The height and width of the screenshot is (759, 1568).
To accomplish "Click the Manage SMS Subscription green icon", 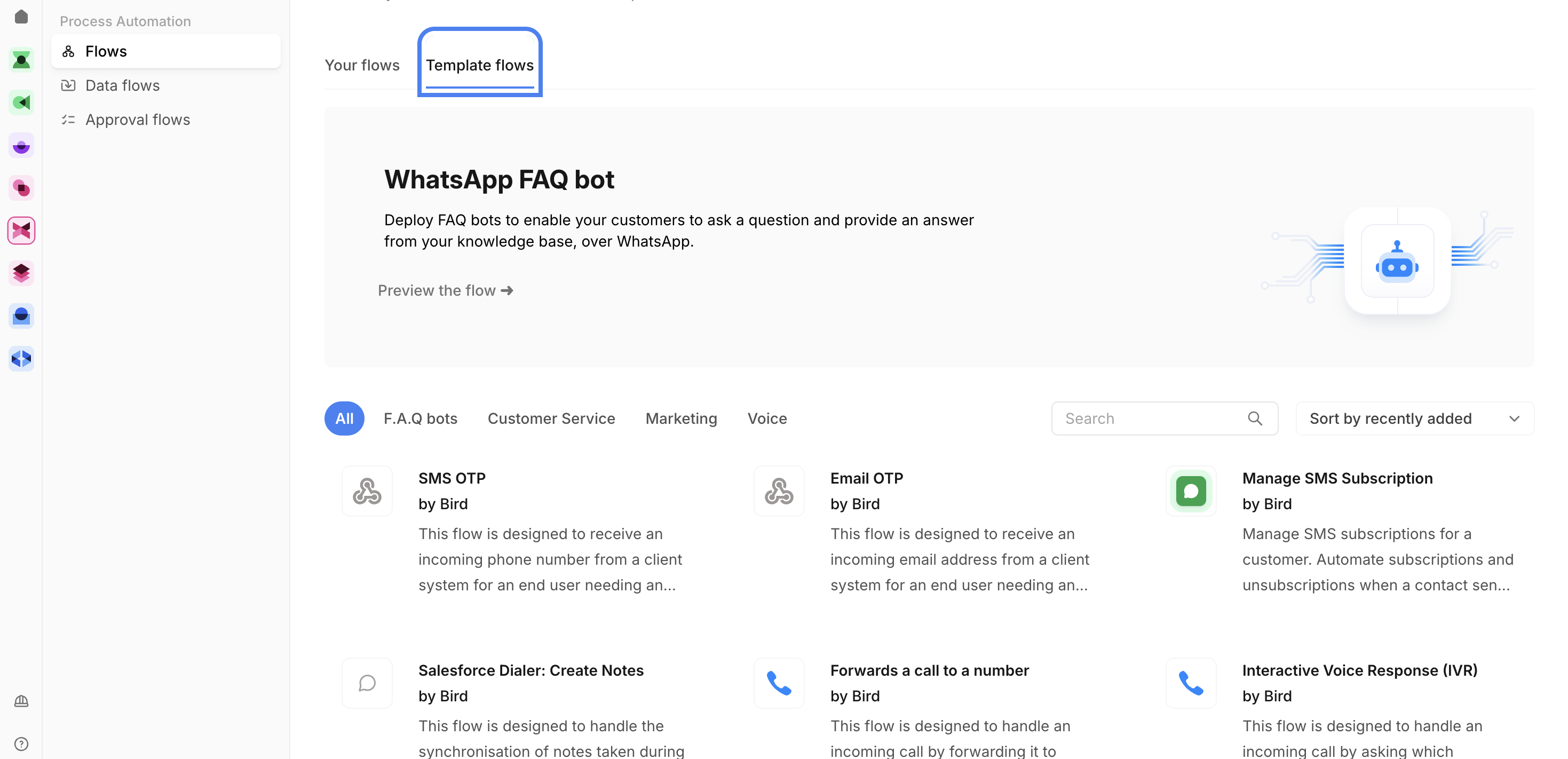I will 1191,491.
